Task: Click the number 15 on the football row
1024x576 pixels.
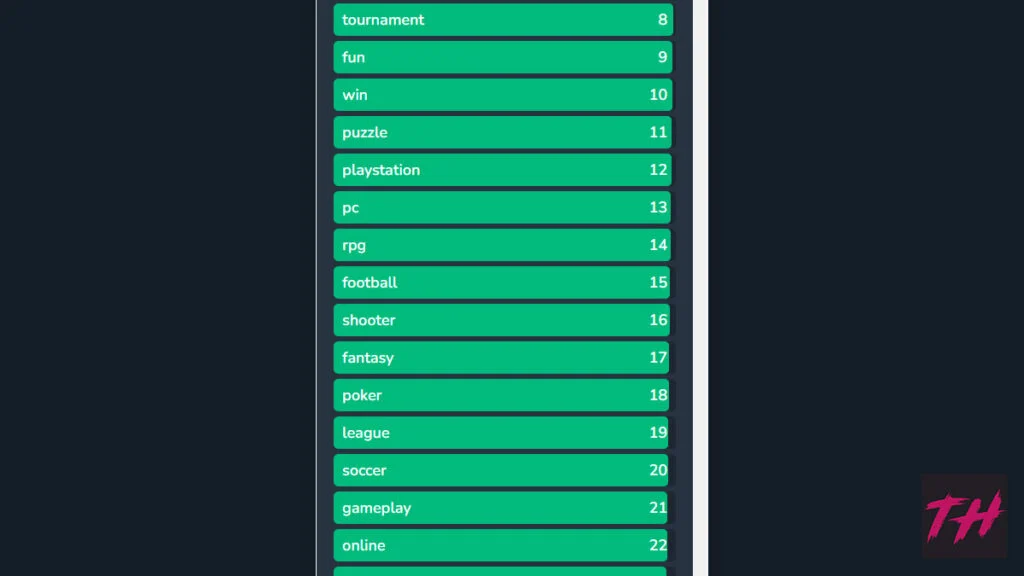Action: pos(658,283)
